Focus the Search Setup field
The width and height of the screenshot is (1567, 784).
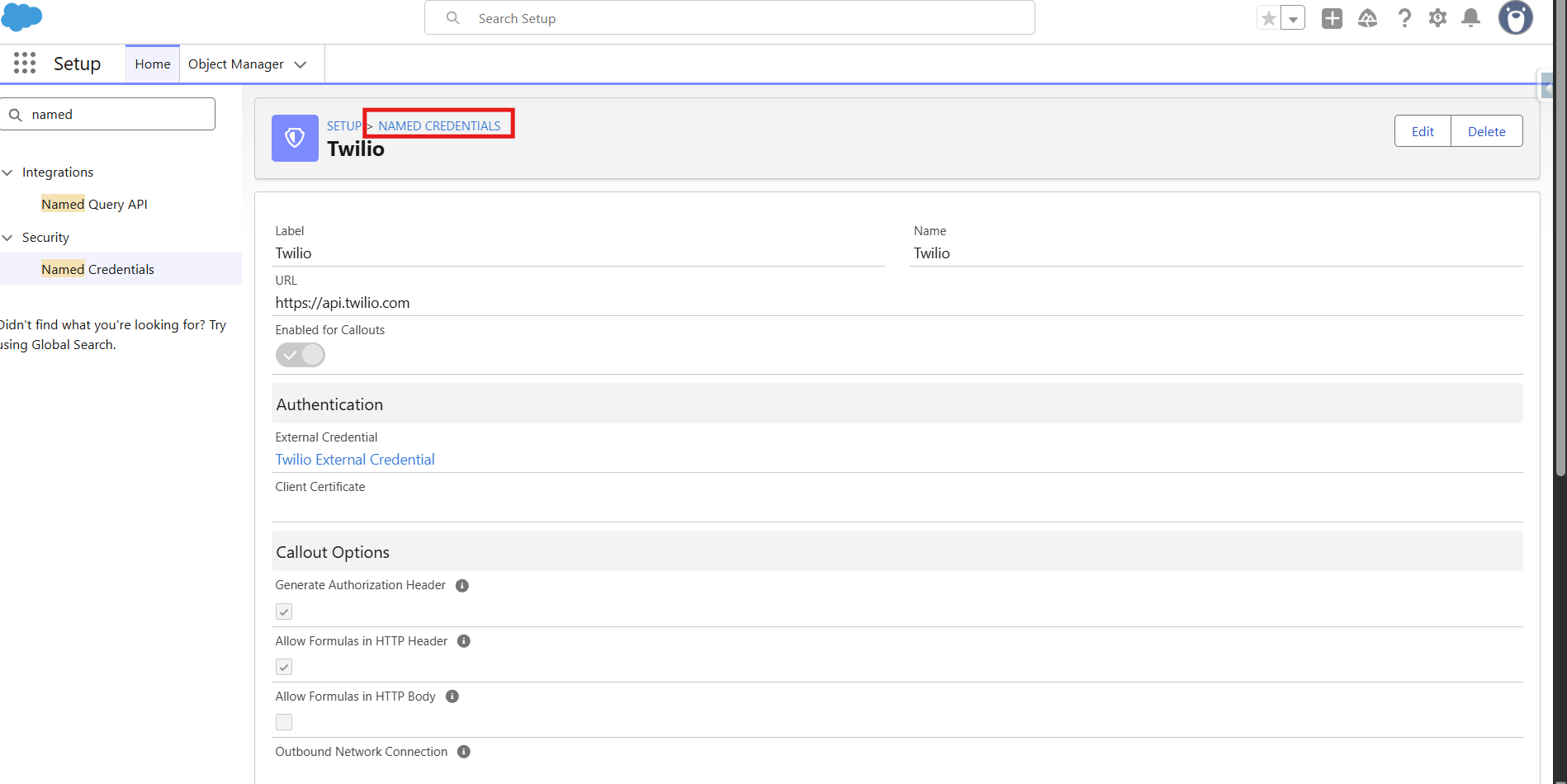730,18
